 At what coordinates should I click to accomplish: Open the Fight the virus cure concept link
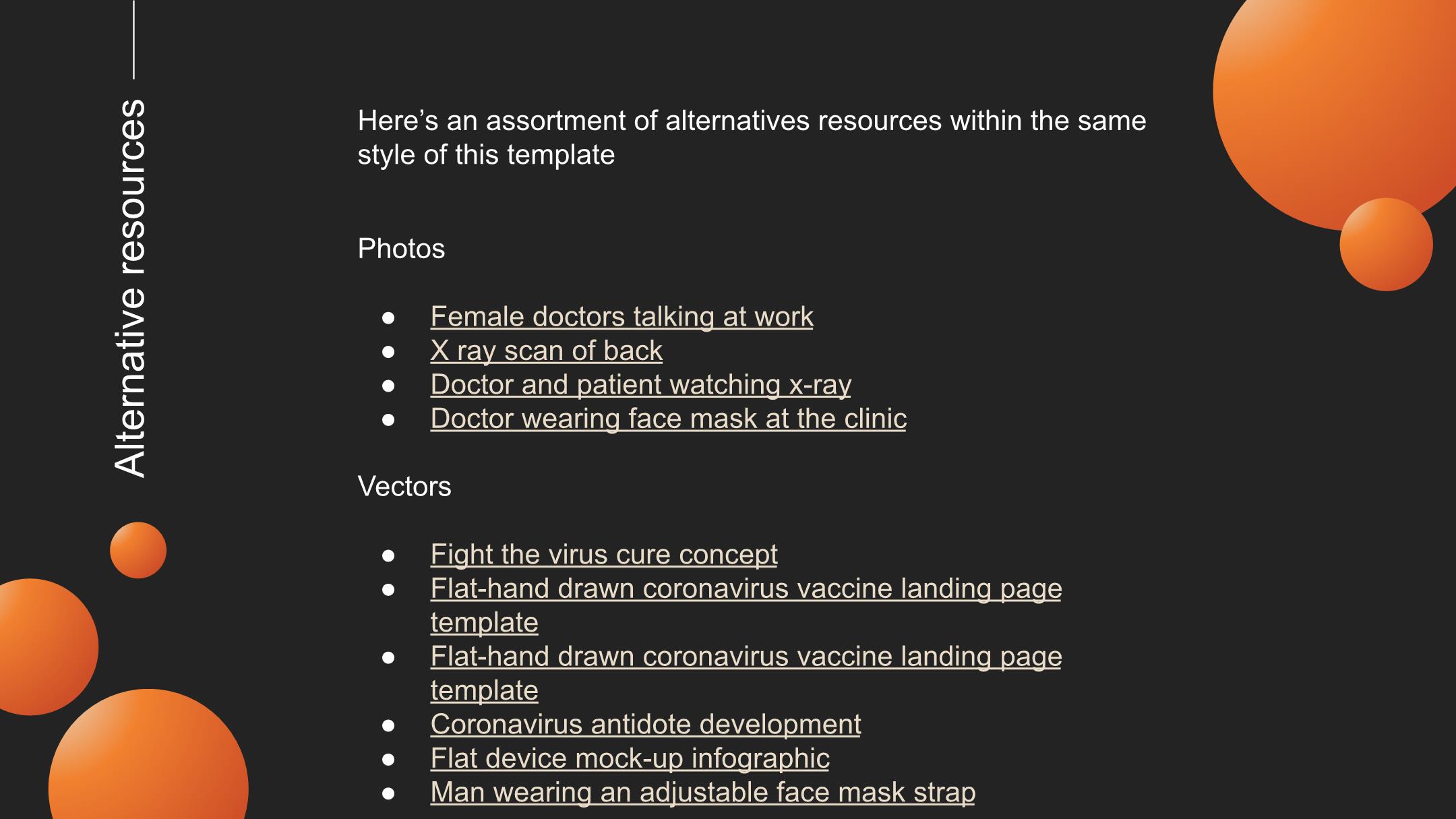click(604, 555)
